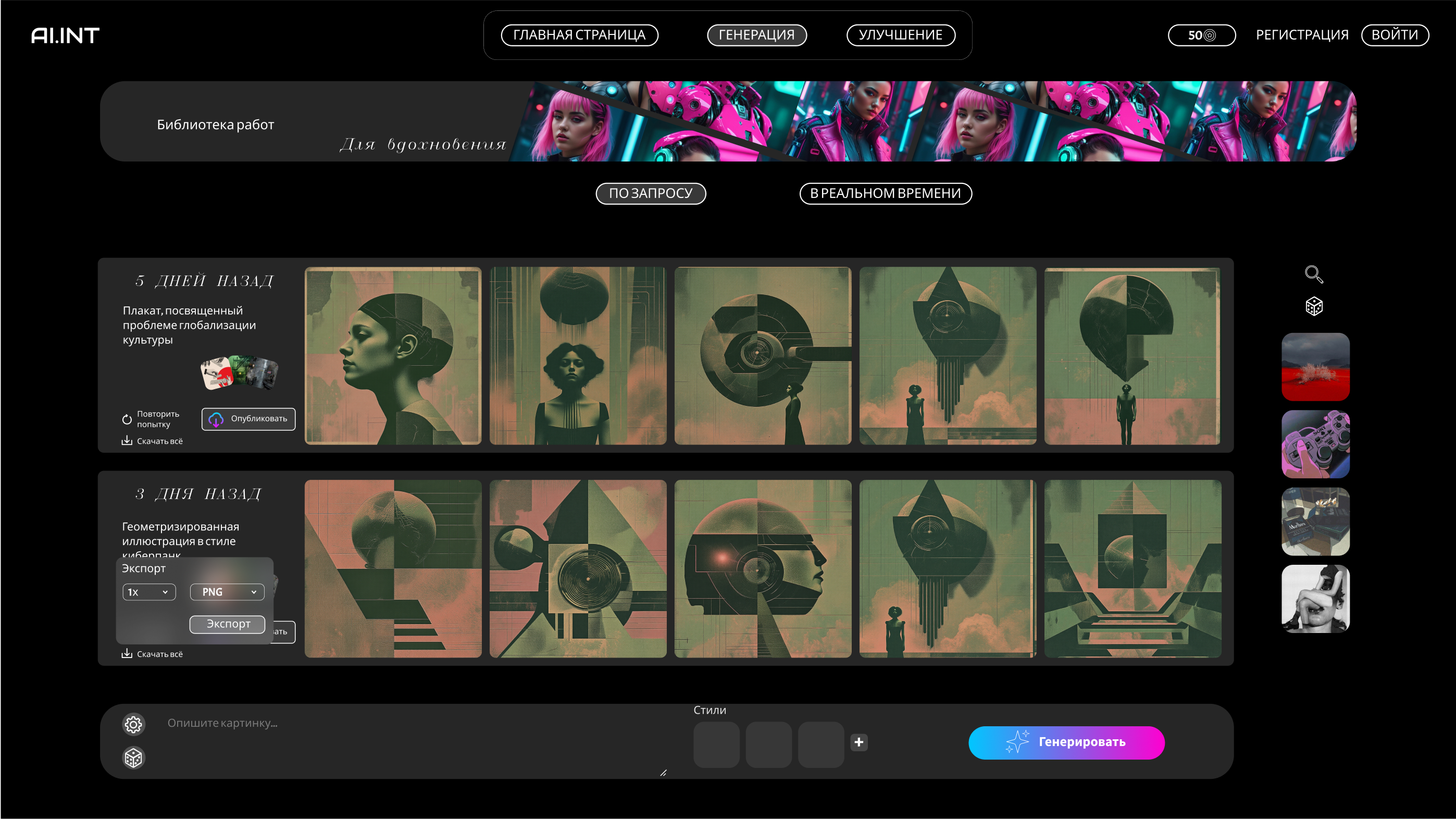Switch to 'По запросу' generation mode
The image size is (1456, 819).
pyautogui.click(x=651, y=193)
